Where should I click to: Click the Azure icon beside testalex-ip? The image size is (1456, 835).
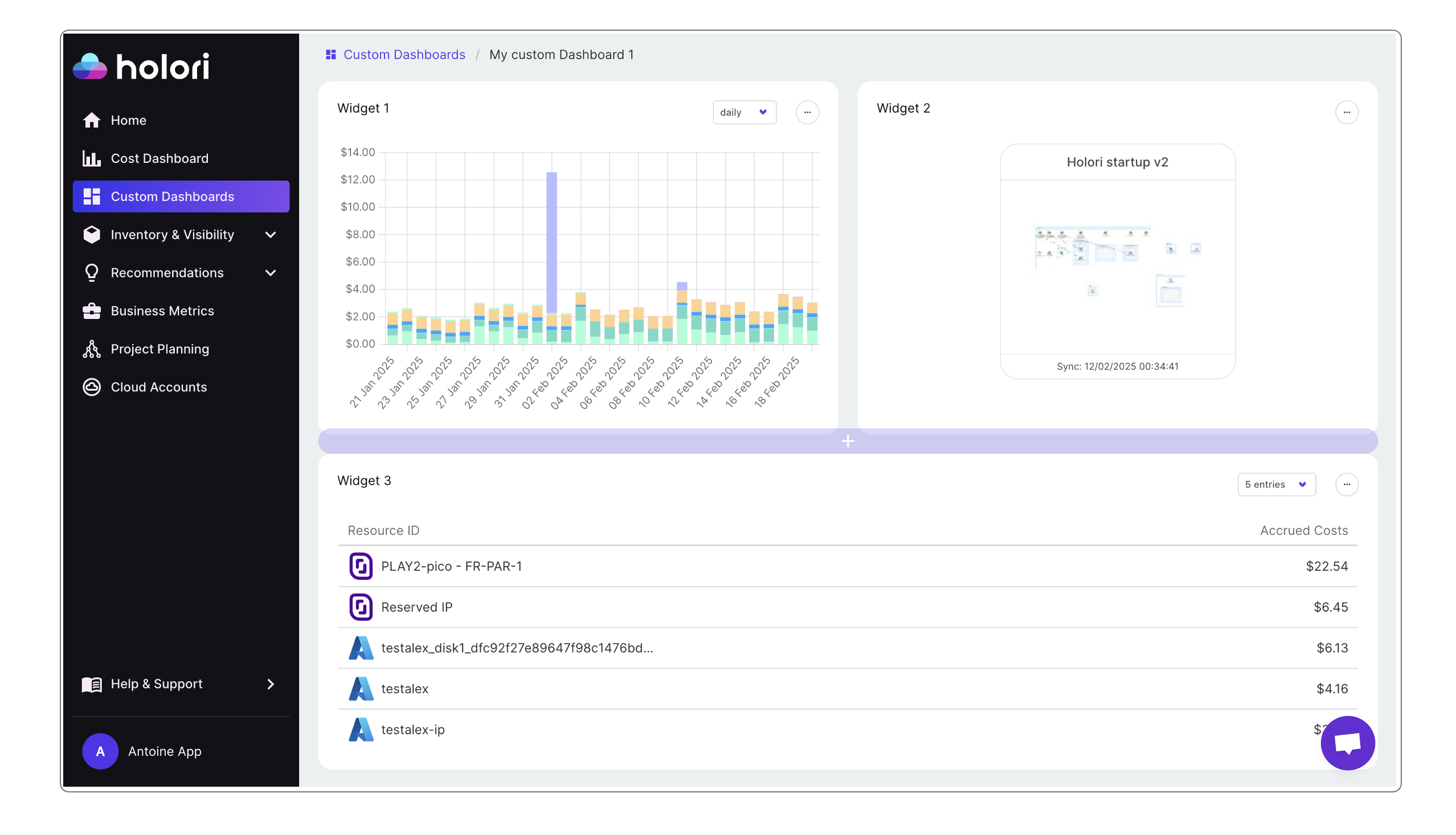361,730
